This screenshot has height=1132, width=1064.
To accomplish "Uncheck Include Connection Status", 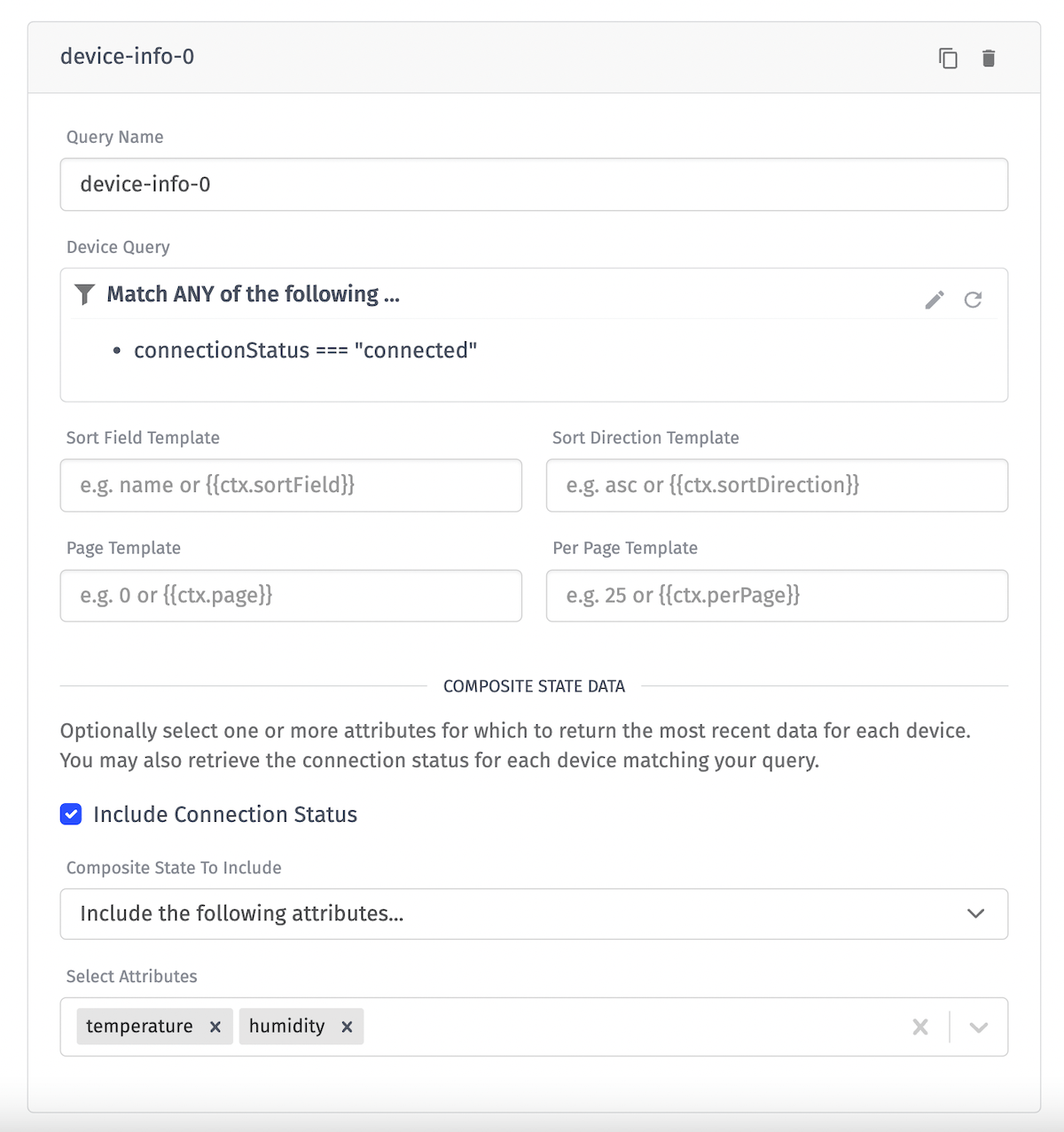I will (x=71, y=814).
